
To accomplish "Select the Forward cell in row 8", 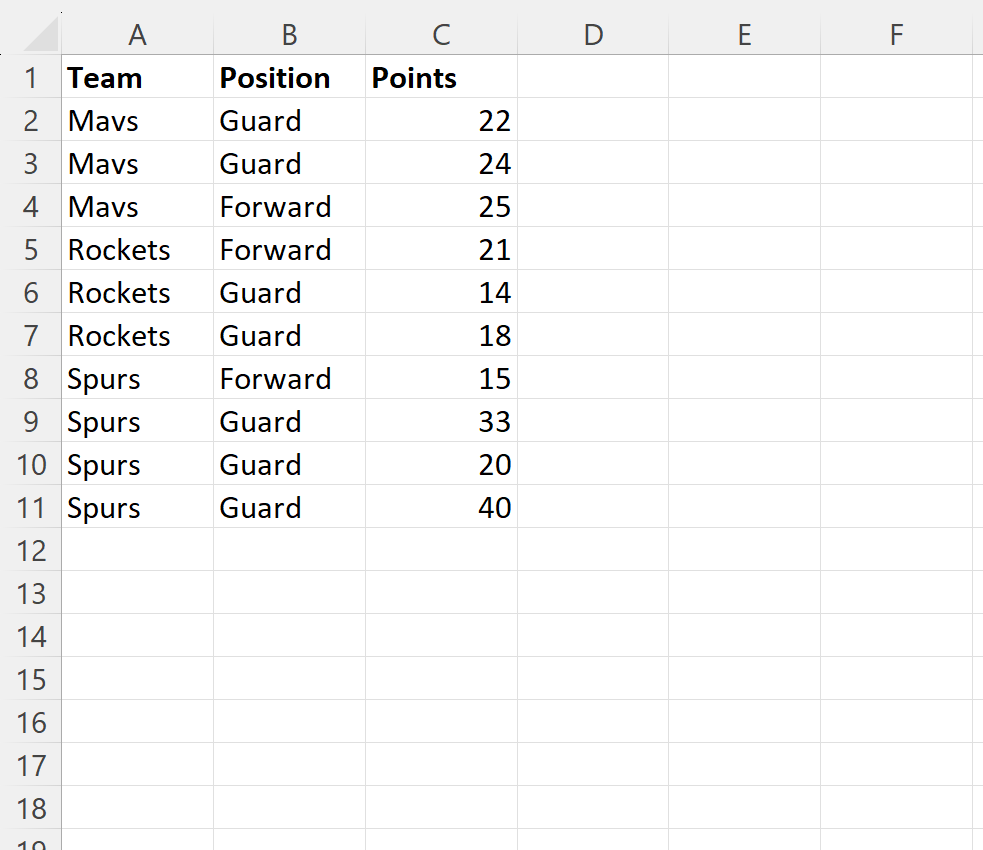I will pyautogui.click(x=289, y=379).
